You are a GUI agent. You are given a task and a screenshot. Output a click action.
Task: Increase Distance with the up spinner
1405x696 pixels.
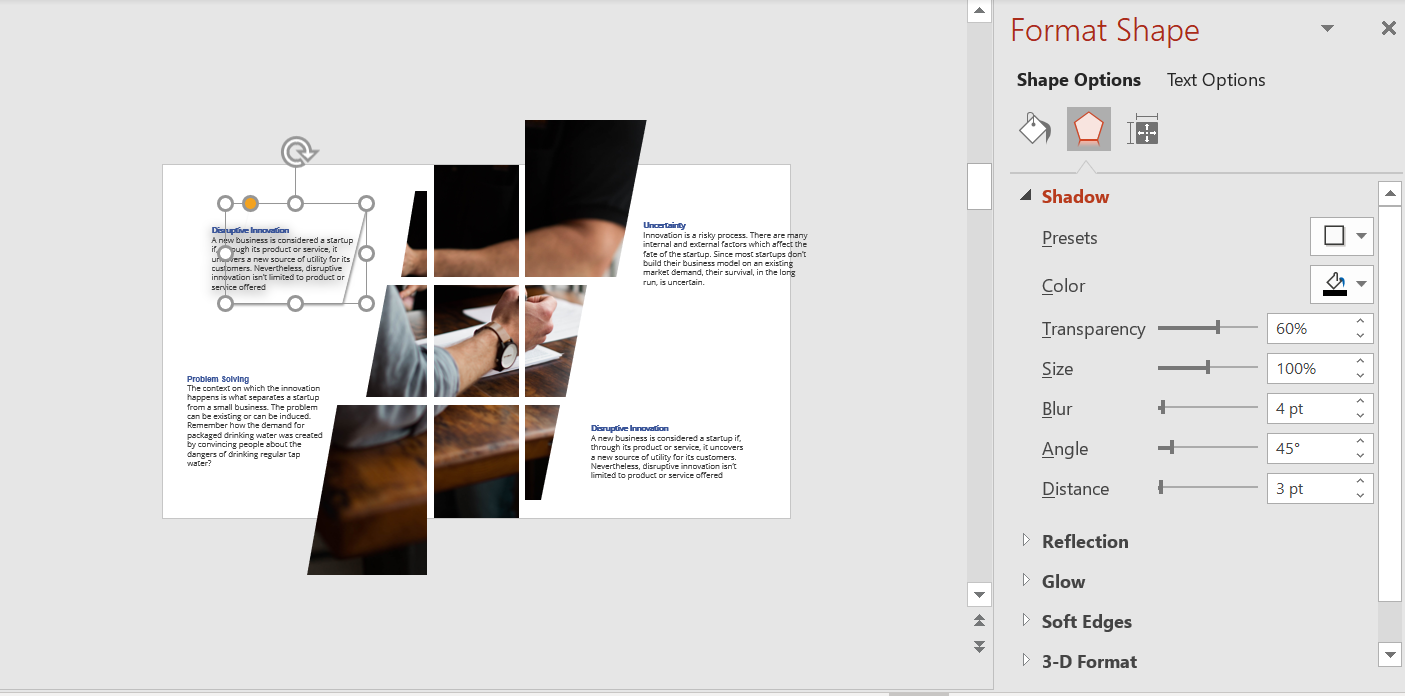coord(1361,481)
